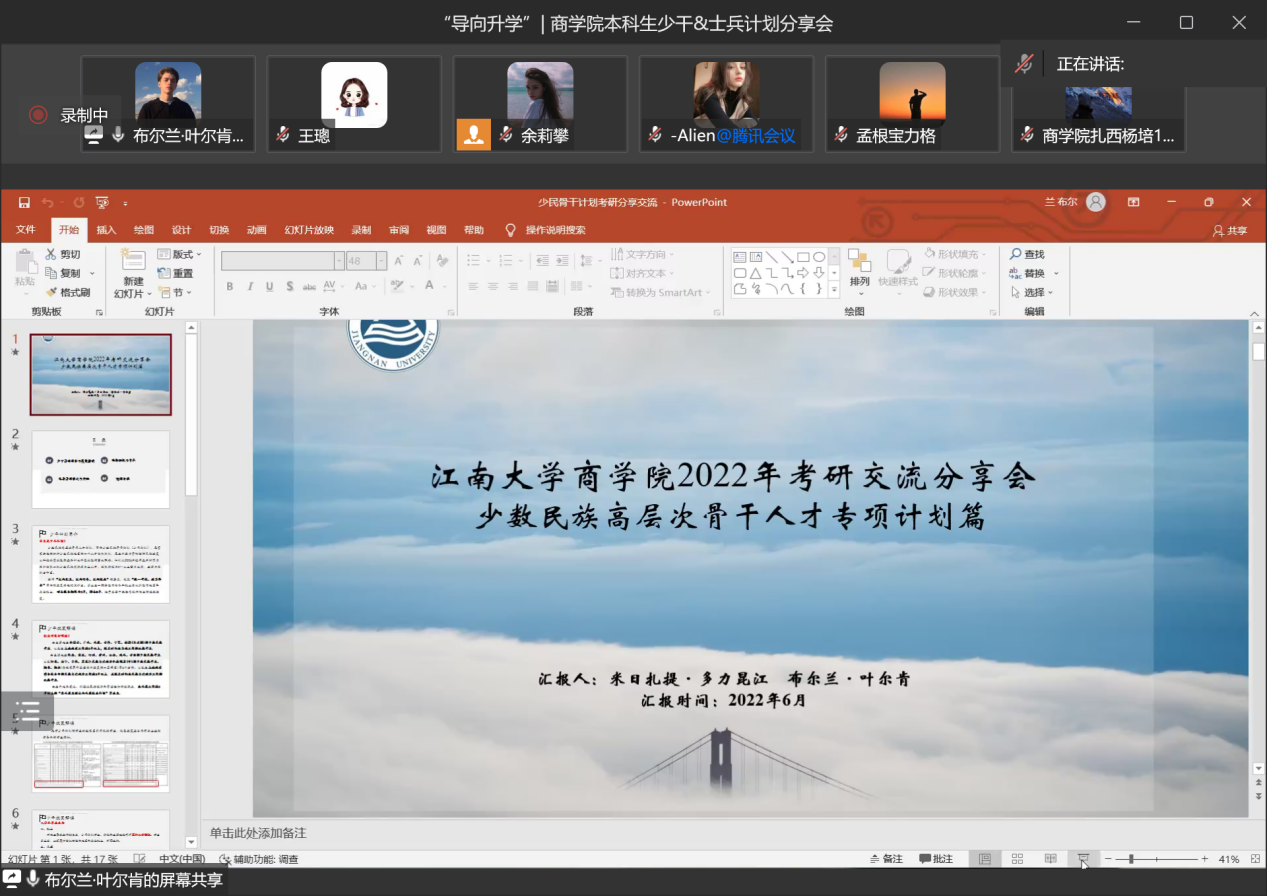Click the Share (共享) button
The height and width of the screenshot is (896, 1267).
click(1230, 230)
